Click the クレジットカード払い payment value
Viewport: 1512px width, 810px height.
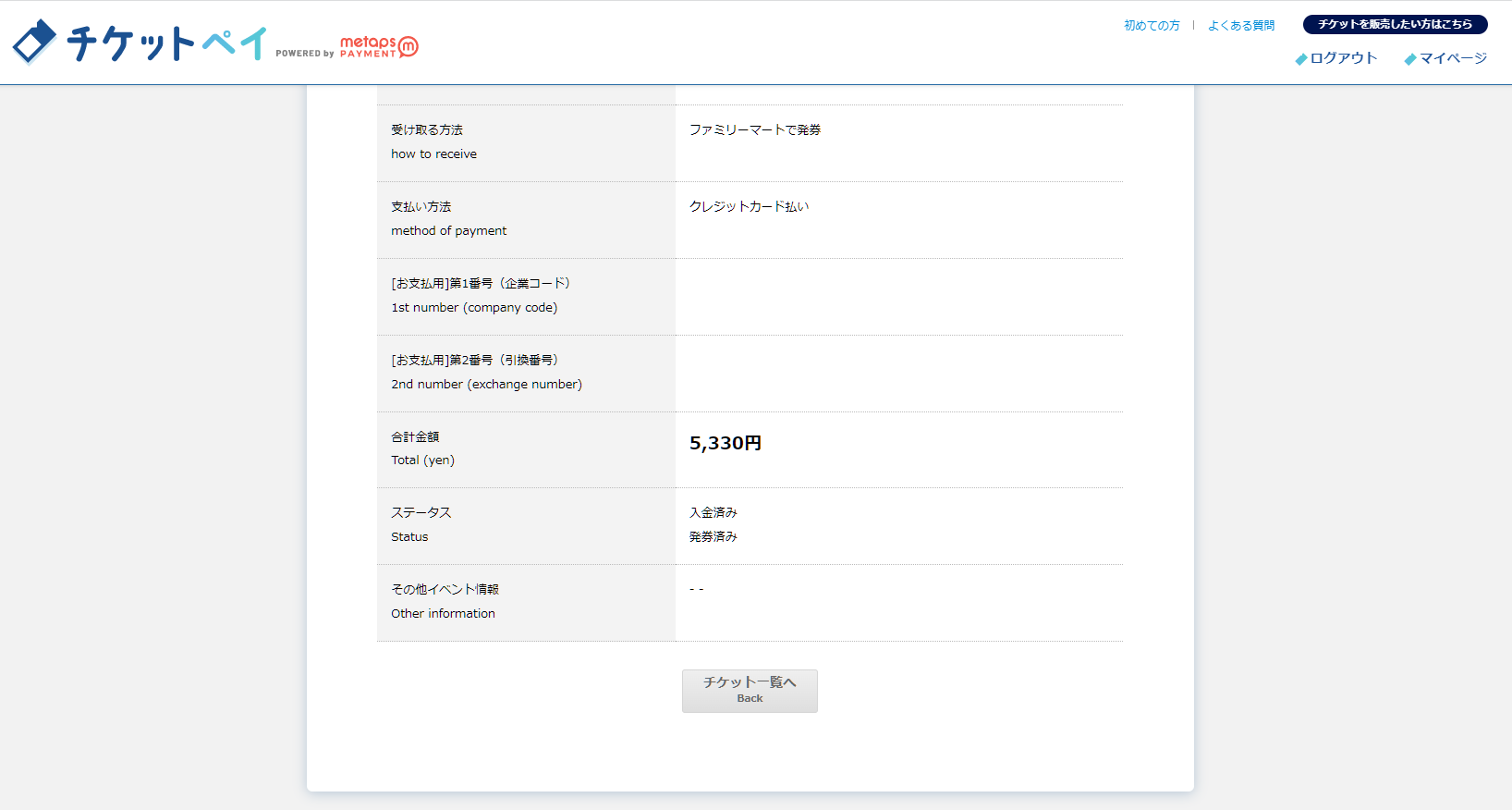pyautogui.click(x=749, y=207)
